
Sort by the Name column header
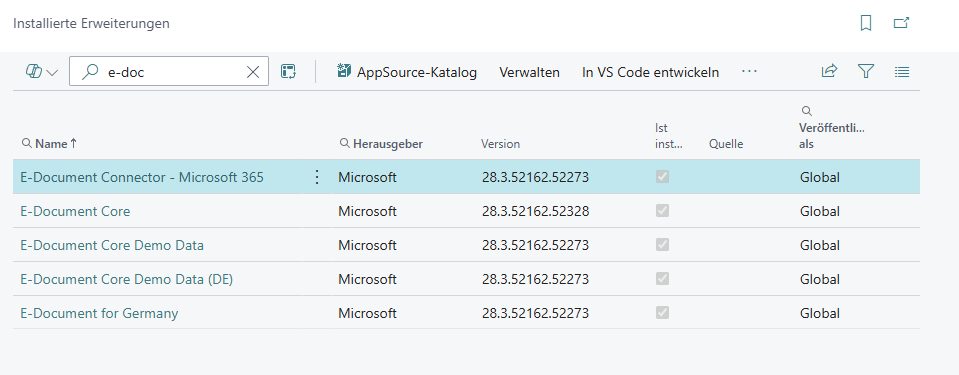tap(51, 144)
